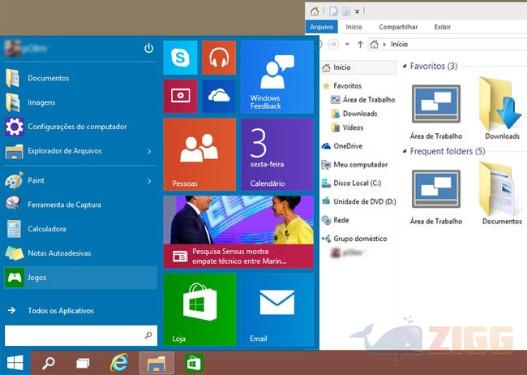Open Documentos from Start menu
The width and height of the screenshot is (527, 375).
click(x=81, y=78)
